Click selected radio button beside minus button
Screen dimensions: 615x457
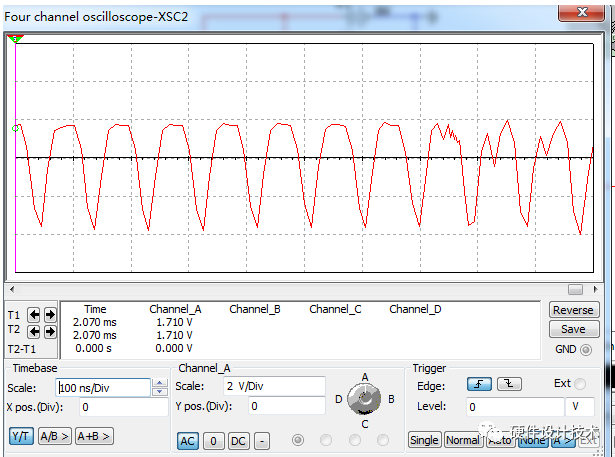298,440
